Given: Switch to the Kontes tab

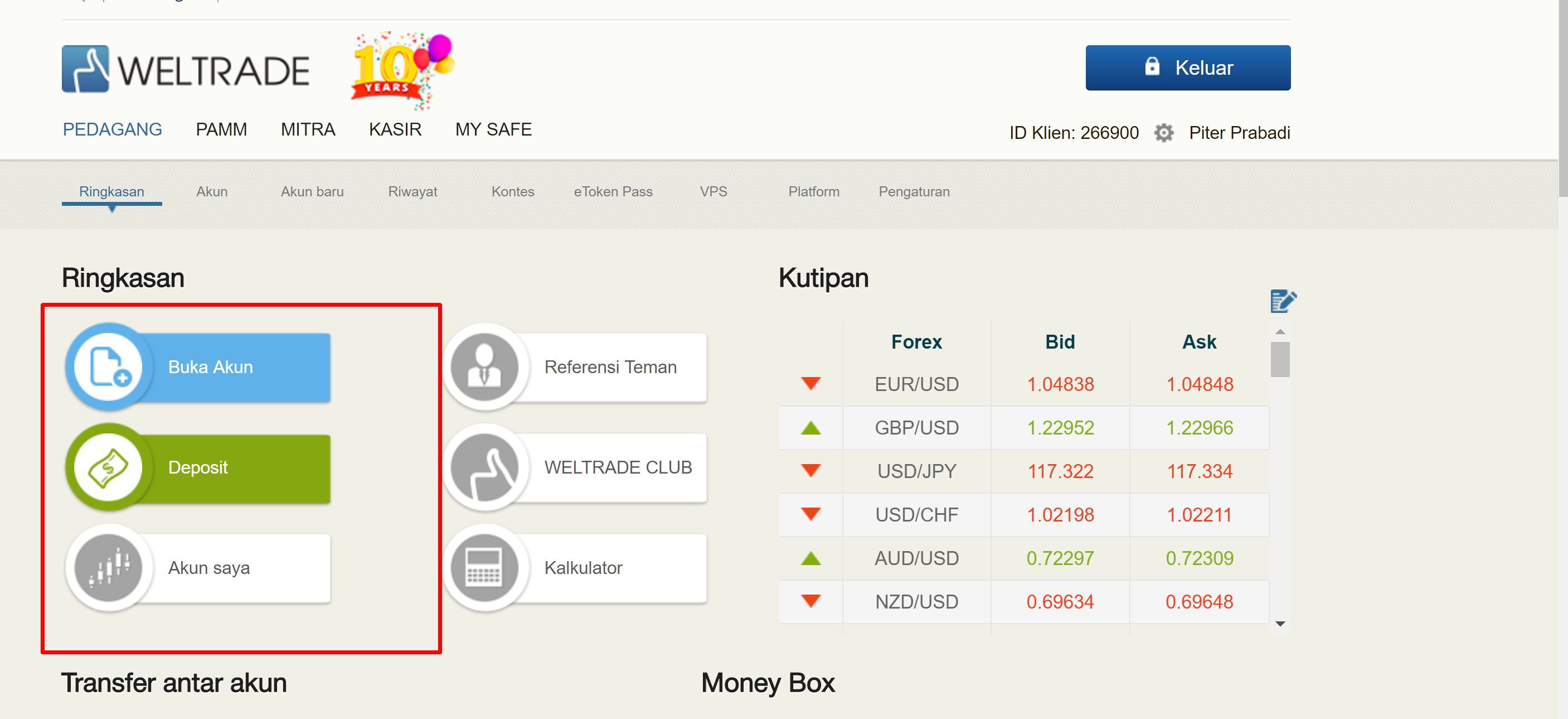Looking at the screenshot, I should click(513, 191).
